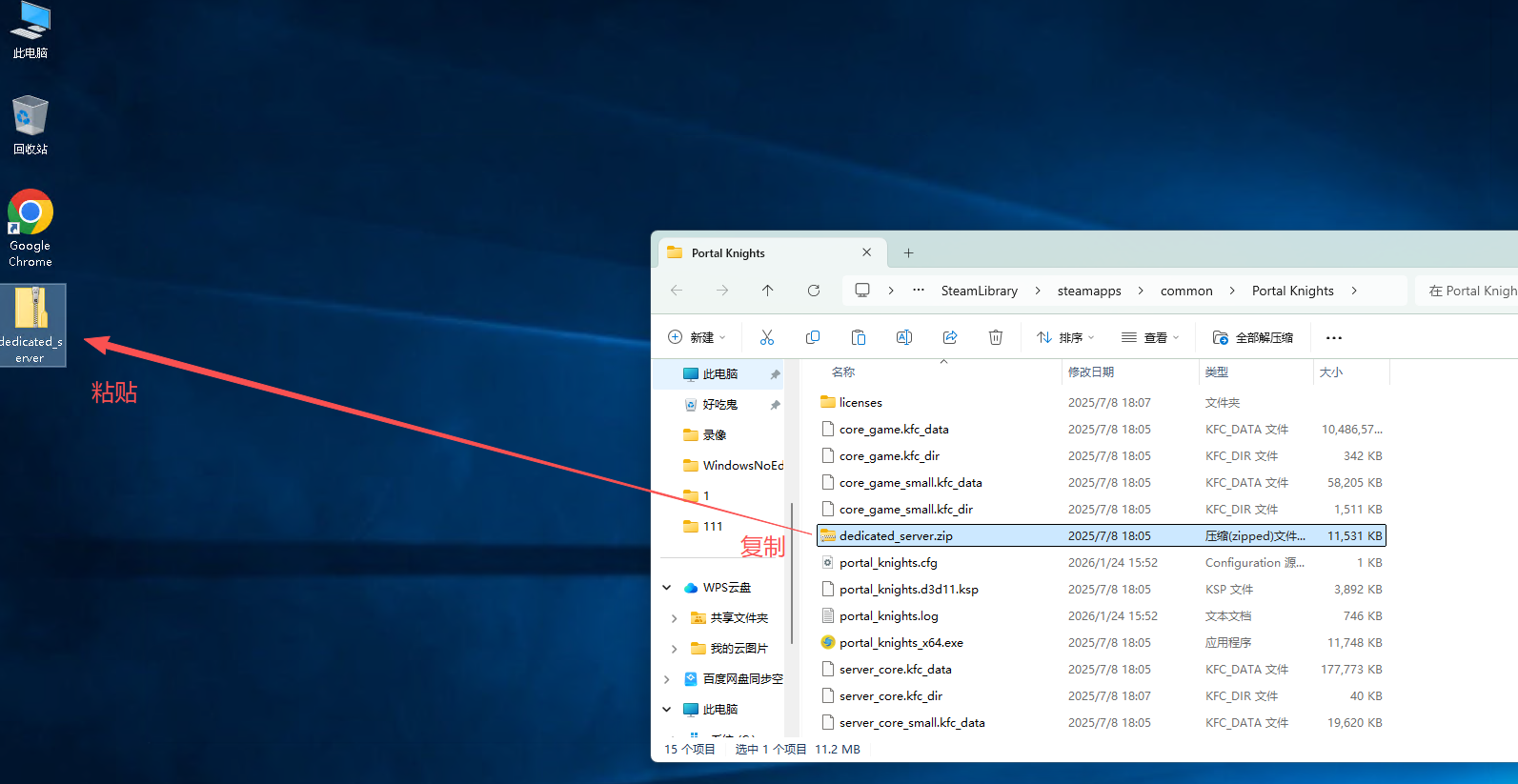
Task: Click the Copy icon in Explorer toolbar
Action: [812, 337]
